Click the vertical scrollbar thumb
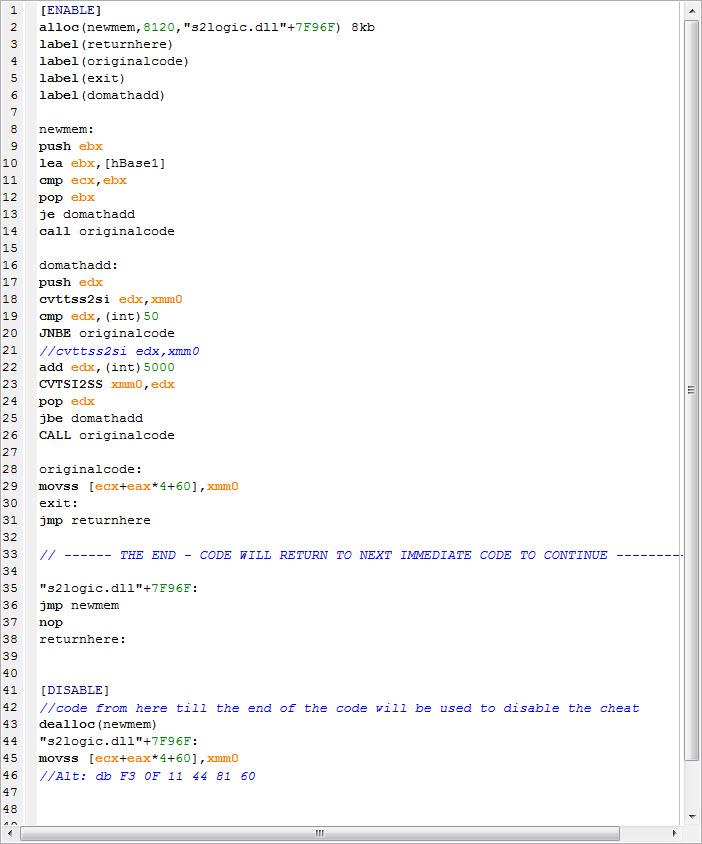The height and width of the screenshot is (844, 702). pos(692,390)
